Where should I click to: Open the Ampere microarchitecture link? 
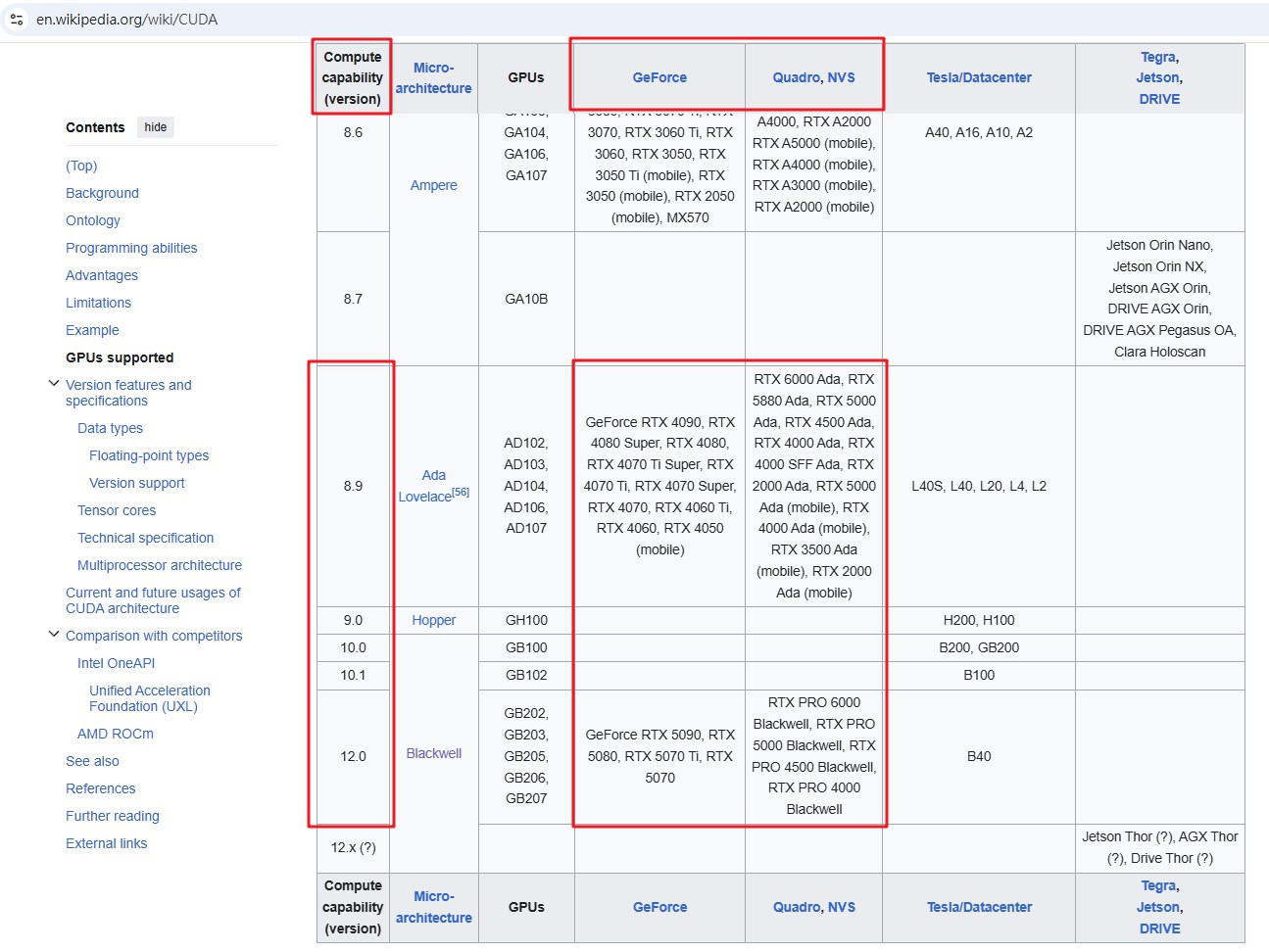(433, 185)
